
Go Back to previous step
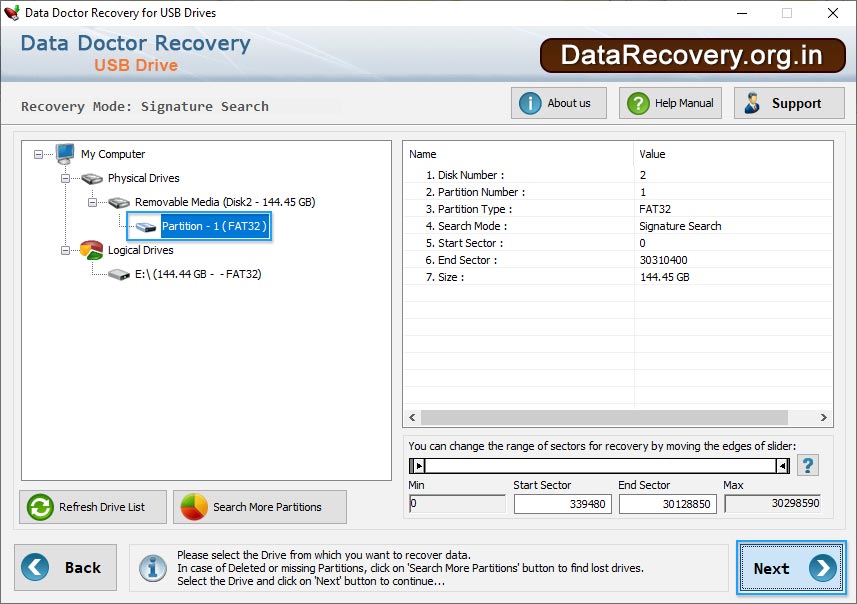tap(66, 567)
